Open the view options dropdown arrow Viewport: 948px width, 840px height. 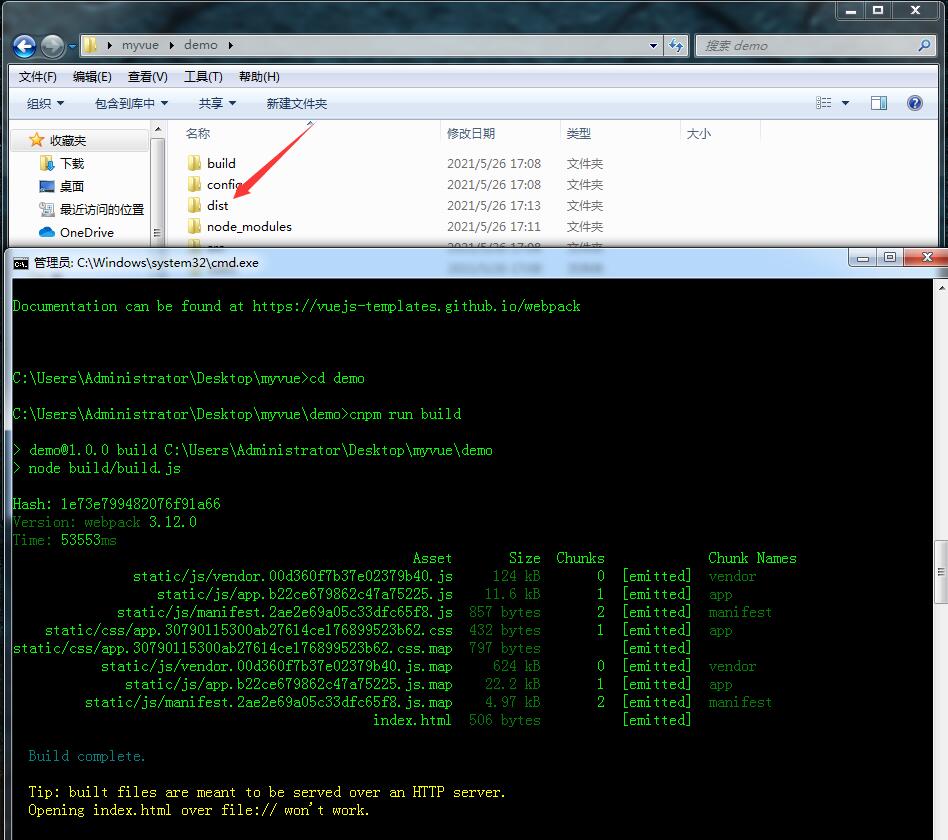click(845, 103)
